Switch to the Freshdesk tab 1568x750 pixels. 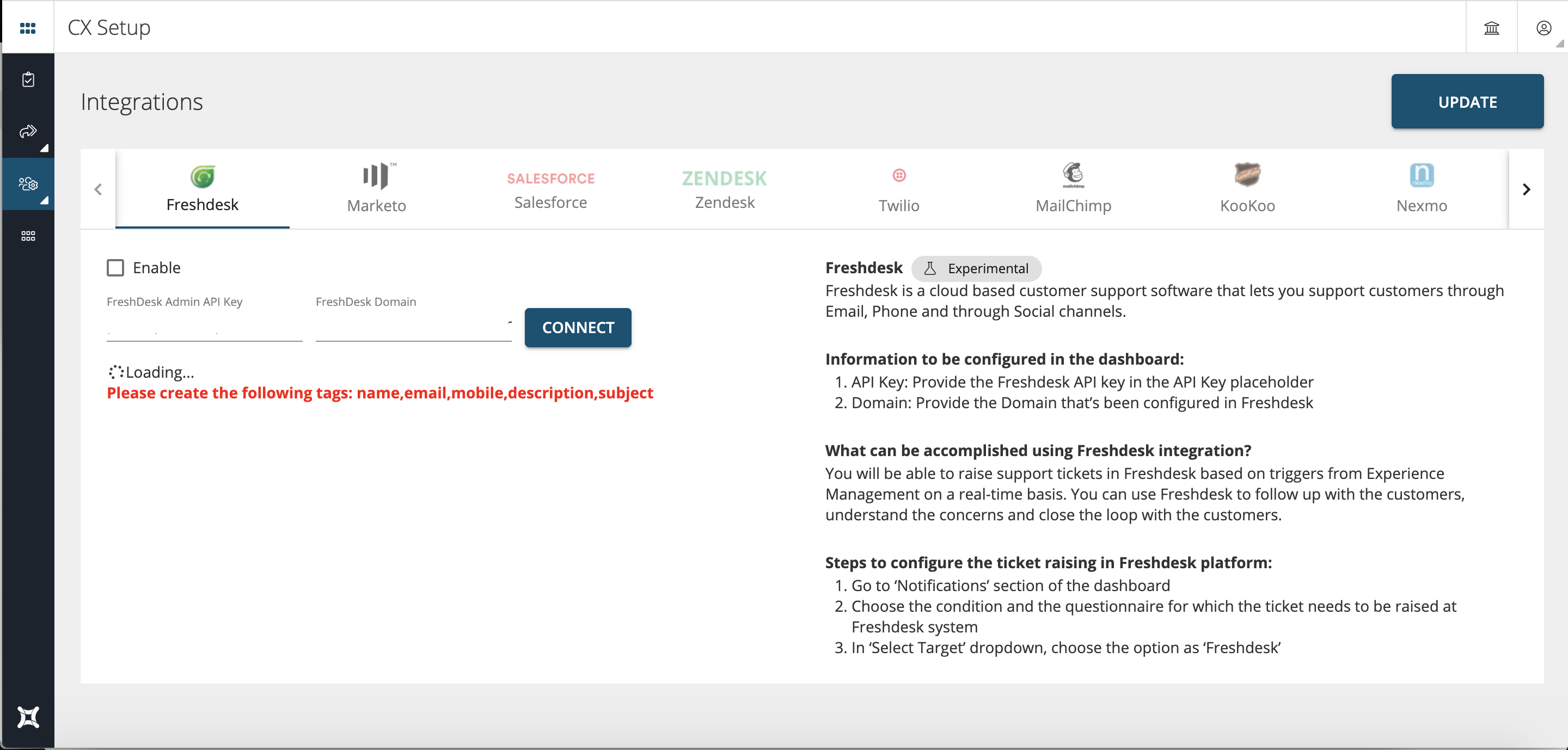click(202, 189)
